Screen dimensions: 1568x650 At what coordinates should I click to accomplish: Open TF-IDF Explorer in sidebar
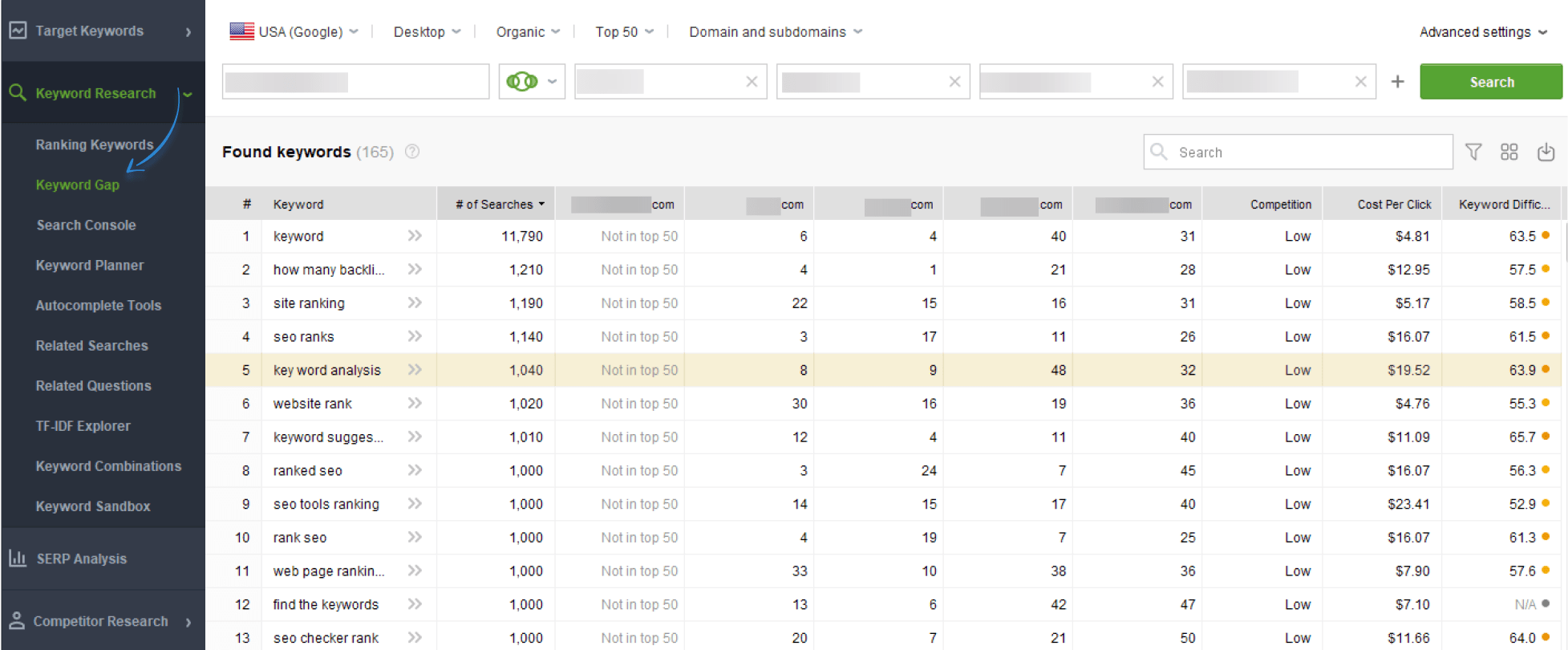83,425
